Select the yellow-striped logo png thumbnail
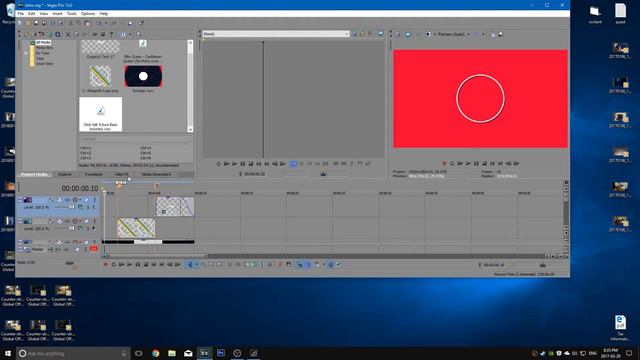Viewport: 640px width, 360px height. (100, 76)
